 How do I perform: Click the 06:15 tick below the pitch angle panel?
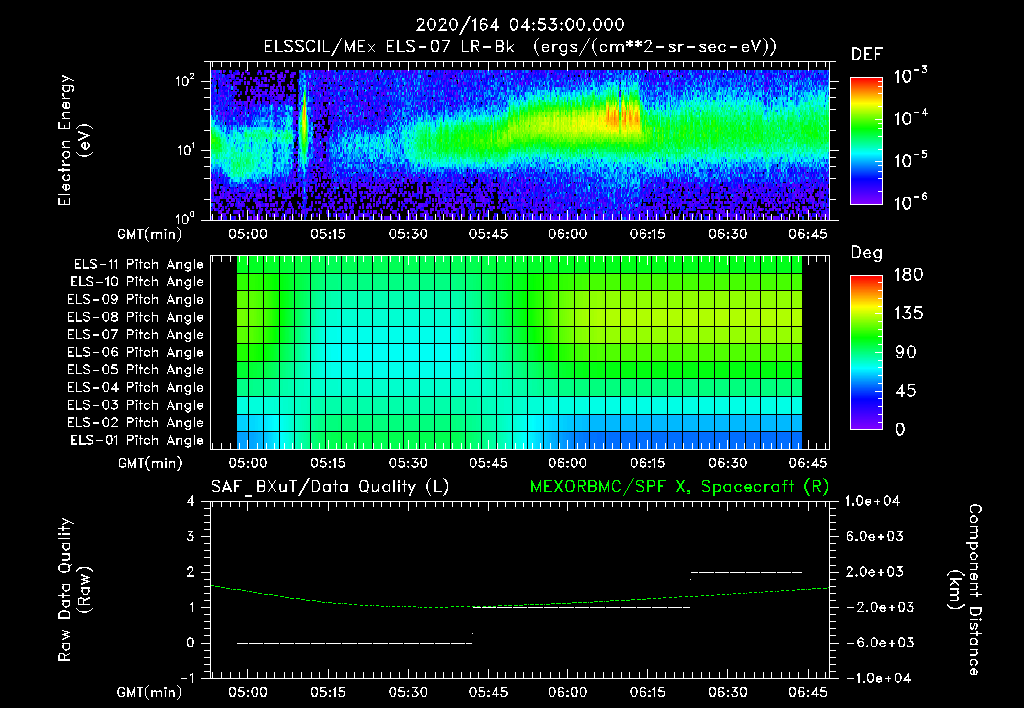(x=648, y=463)
